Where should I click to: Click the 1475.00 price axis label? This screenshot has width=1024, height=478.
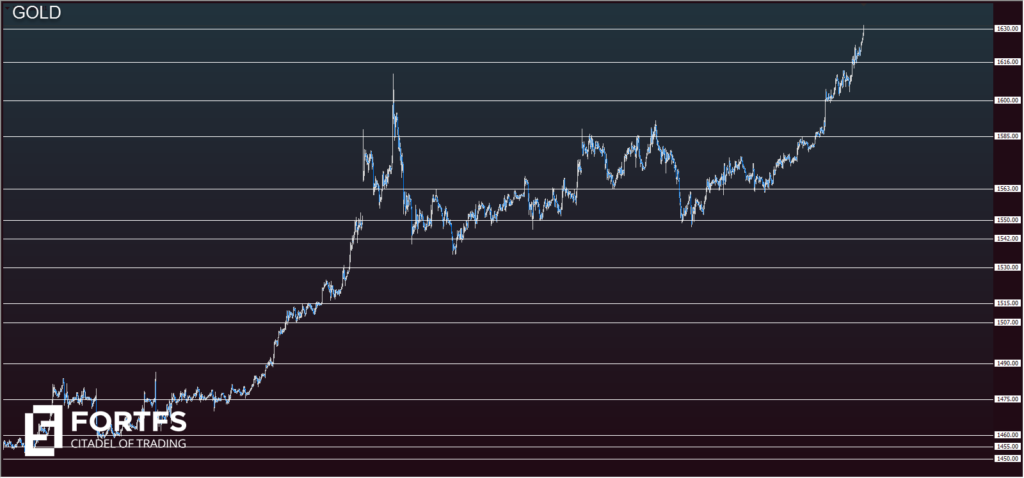click(x=1006, y=399)
